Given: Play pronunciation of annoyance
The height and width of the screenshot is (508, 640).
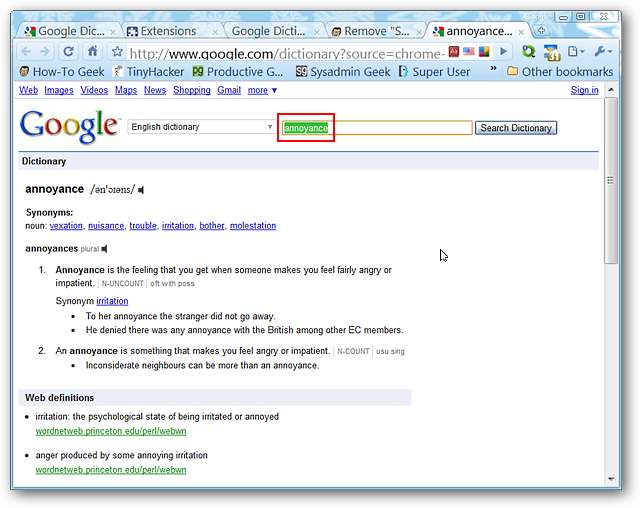Looking at the screenshot, I should (x=141, y=190).
